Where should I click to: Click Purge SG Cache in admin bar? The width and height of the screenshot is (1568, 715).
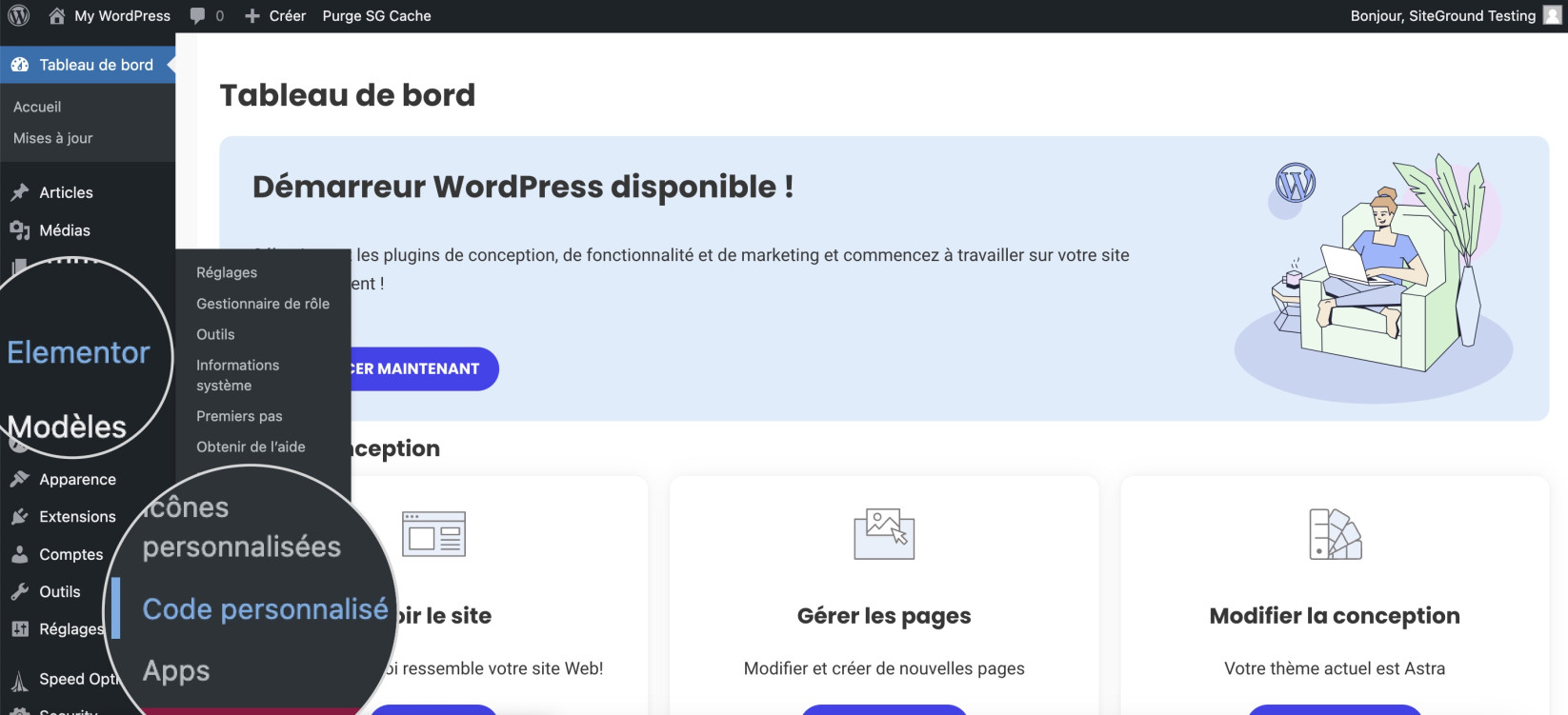coord(376,16)
